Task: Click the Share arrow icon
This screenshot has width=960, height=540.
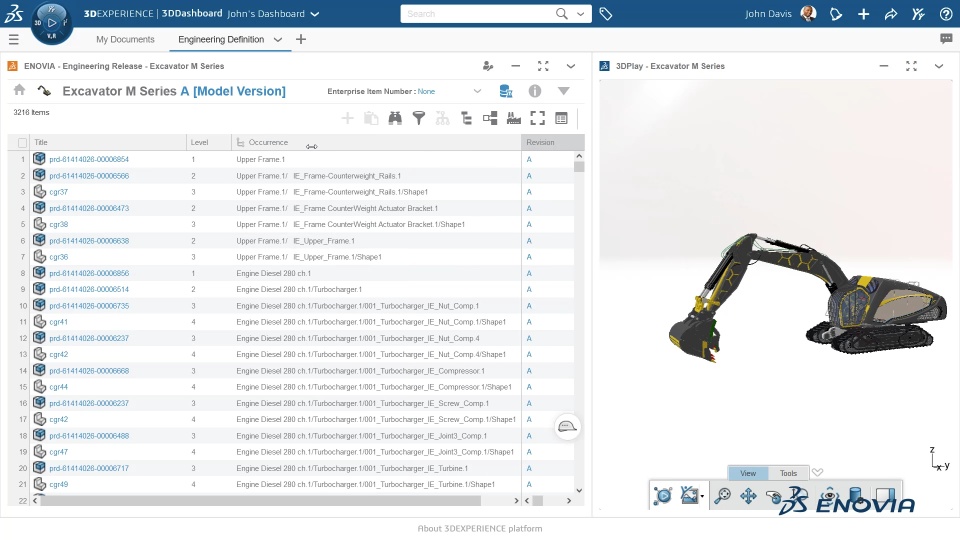Action: 891,13
